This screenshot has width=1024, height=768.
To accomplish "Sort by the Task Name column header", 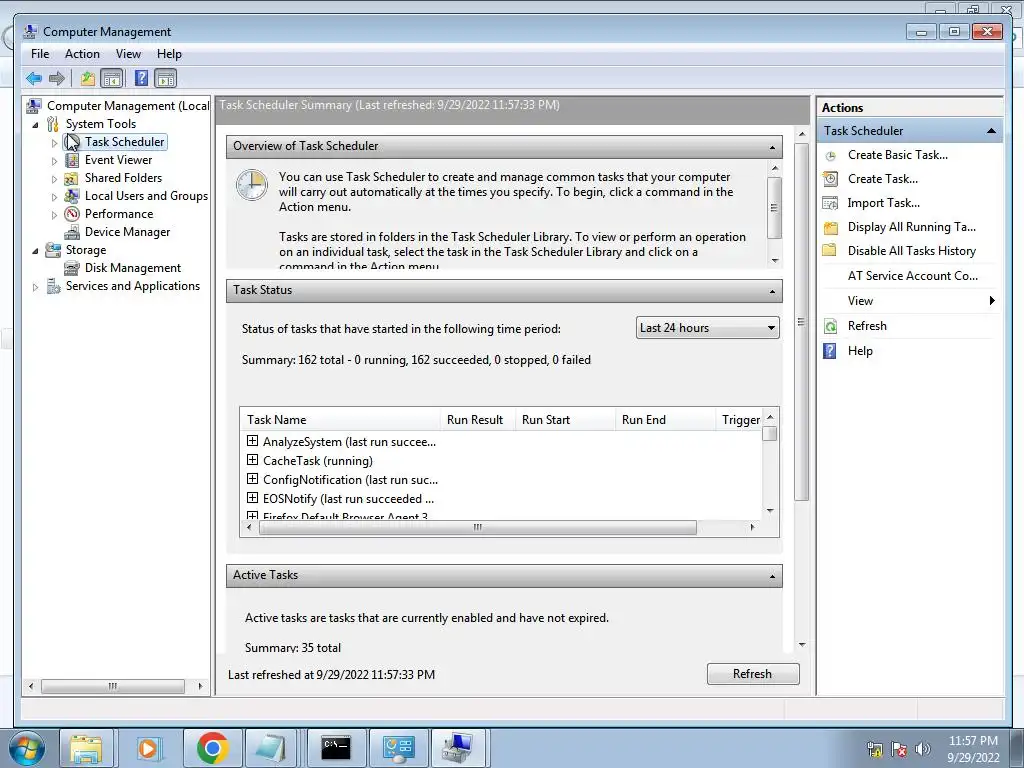I will click(340, 420).
